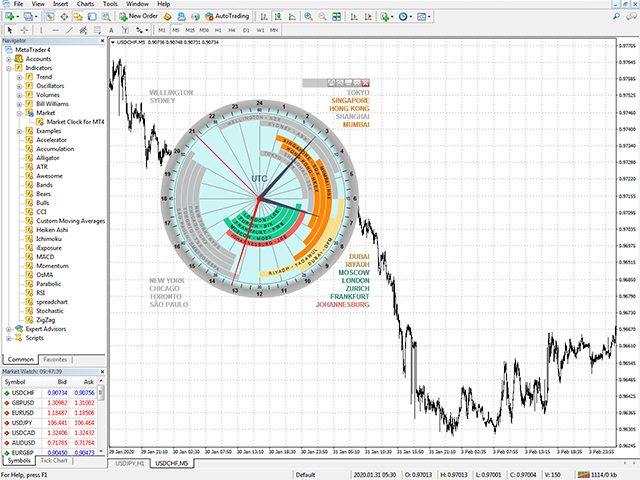This screenshot has height=480, width=640.
Task: Click the Tile Windows icon
Action: coord(336,16)
